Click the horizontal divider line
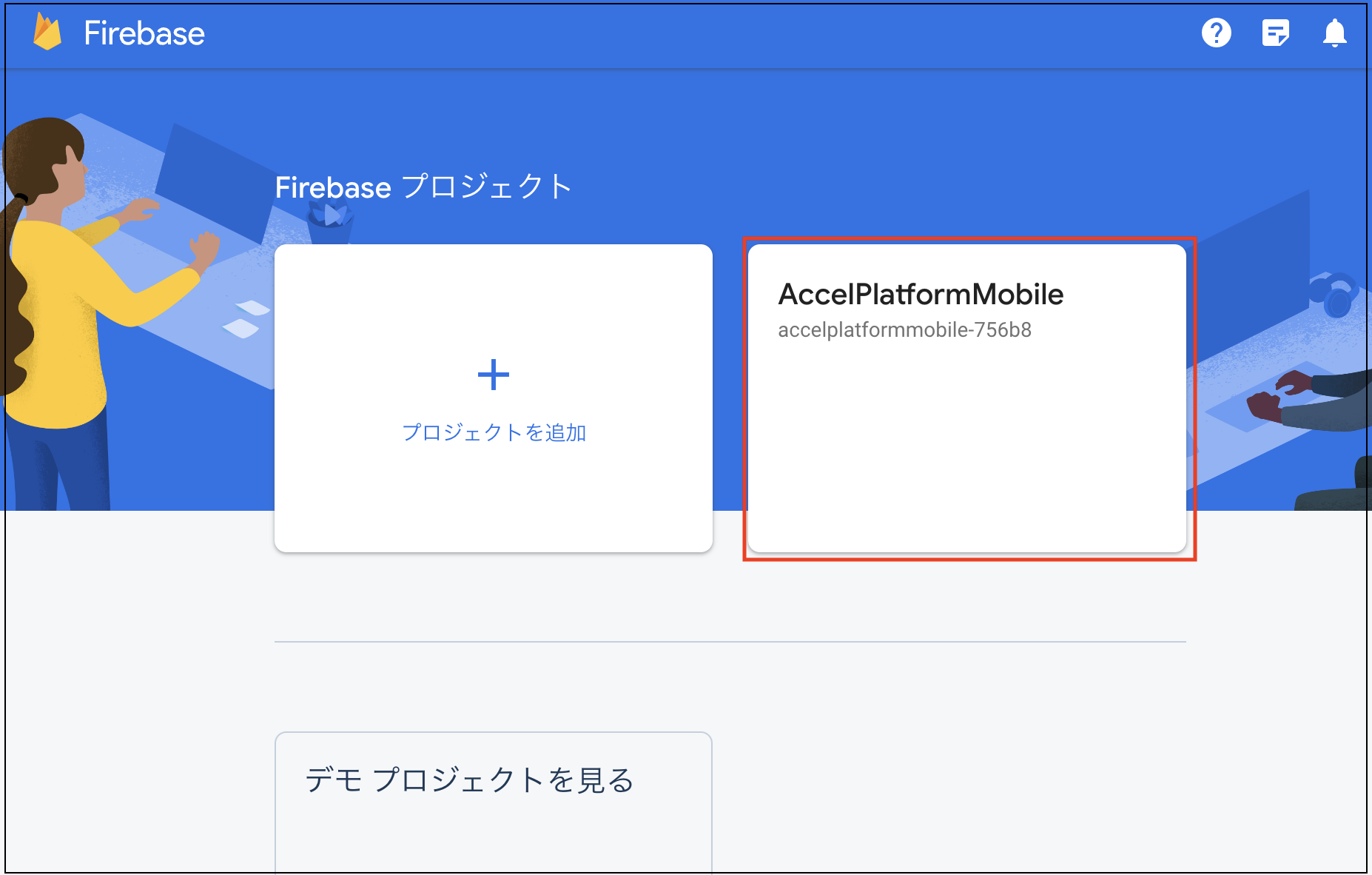 pos(730,642)
